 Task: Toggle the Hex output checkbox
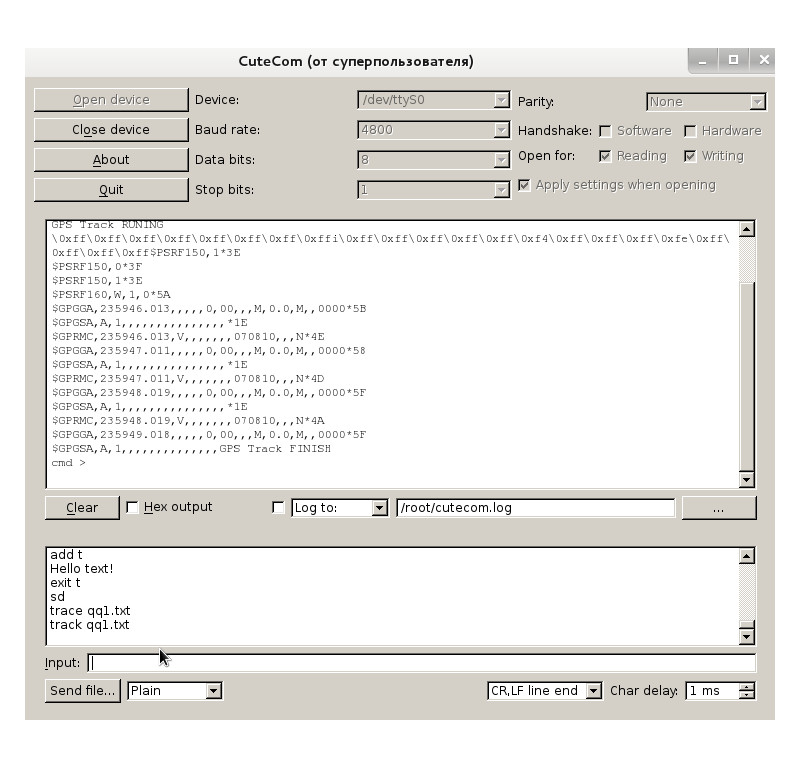[132, 507]
